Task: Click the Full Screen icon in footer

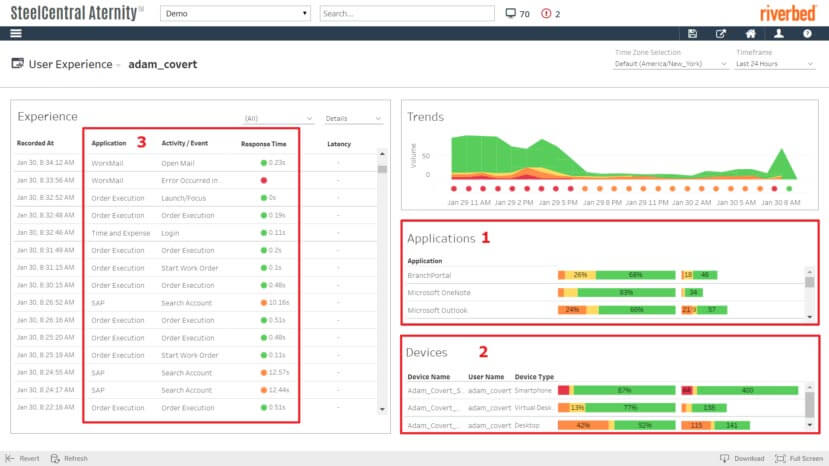Action: tap(780, 458)
